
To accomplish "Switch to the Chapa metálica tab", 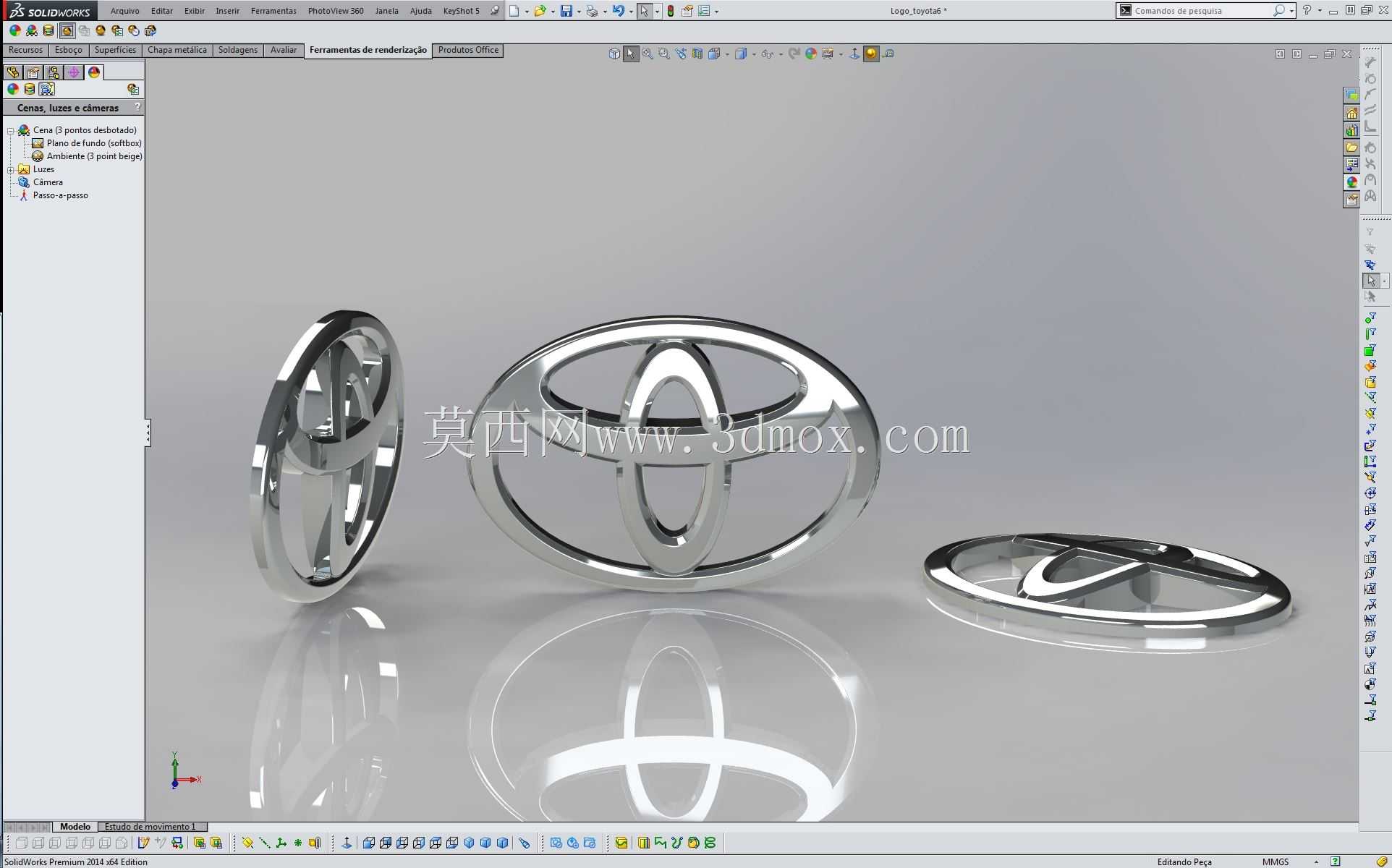I will (177, 50).
